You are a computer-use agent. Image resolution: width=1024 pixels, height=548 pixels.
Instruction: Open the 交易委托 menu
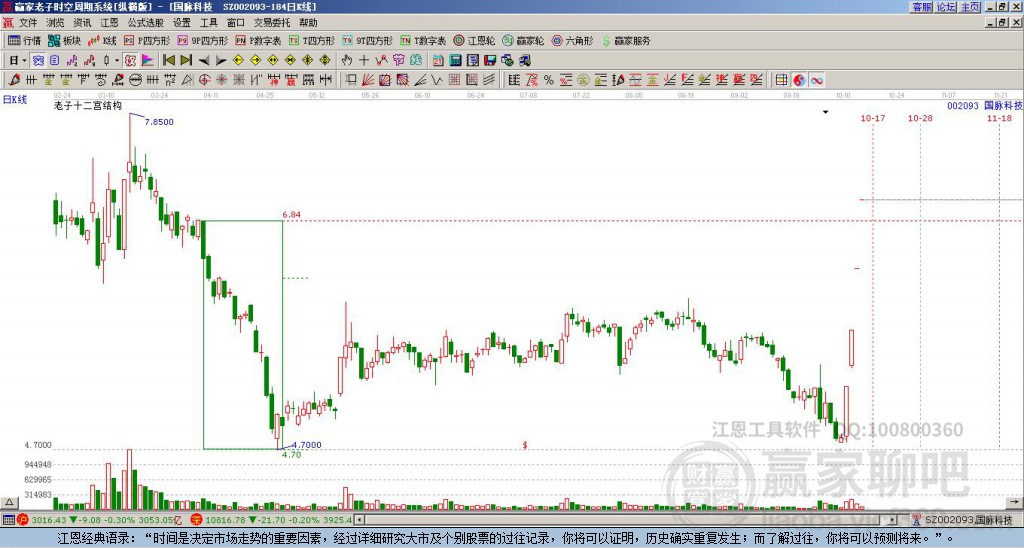point(272,23)
